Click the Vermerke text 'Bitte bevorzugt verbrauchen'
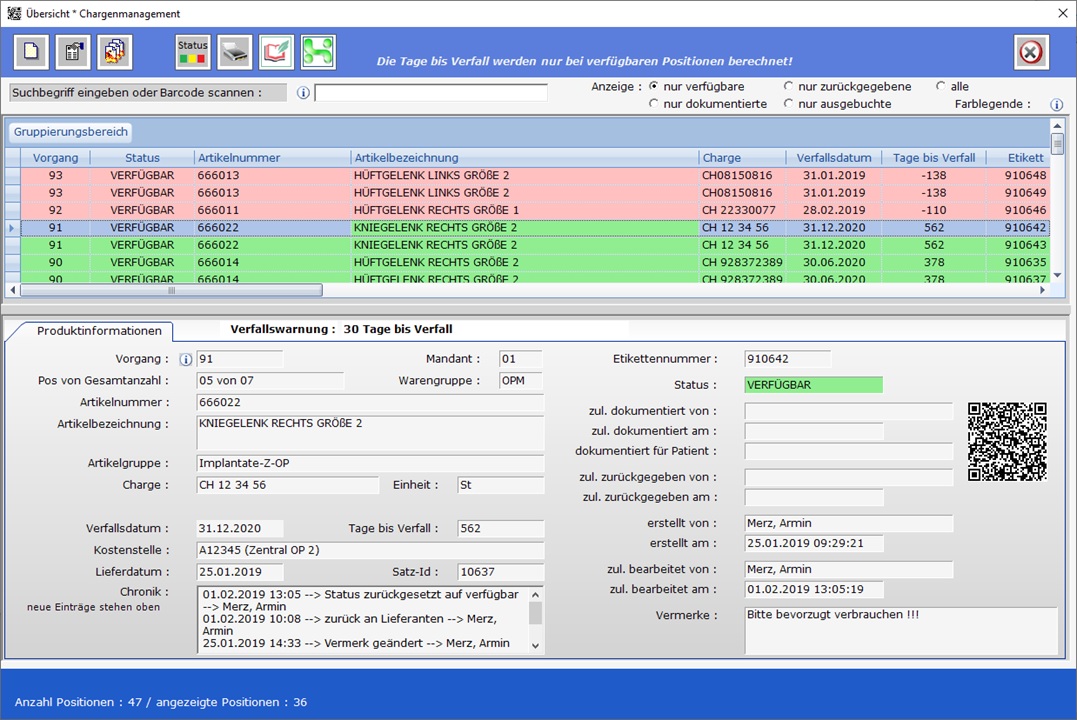The width and height of the screenshot is (1077, 720). click(832, 615)
